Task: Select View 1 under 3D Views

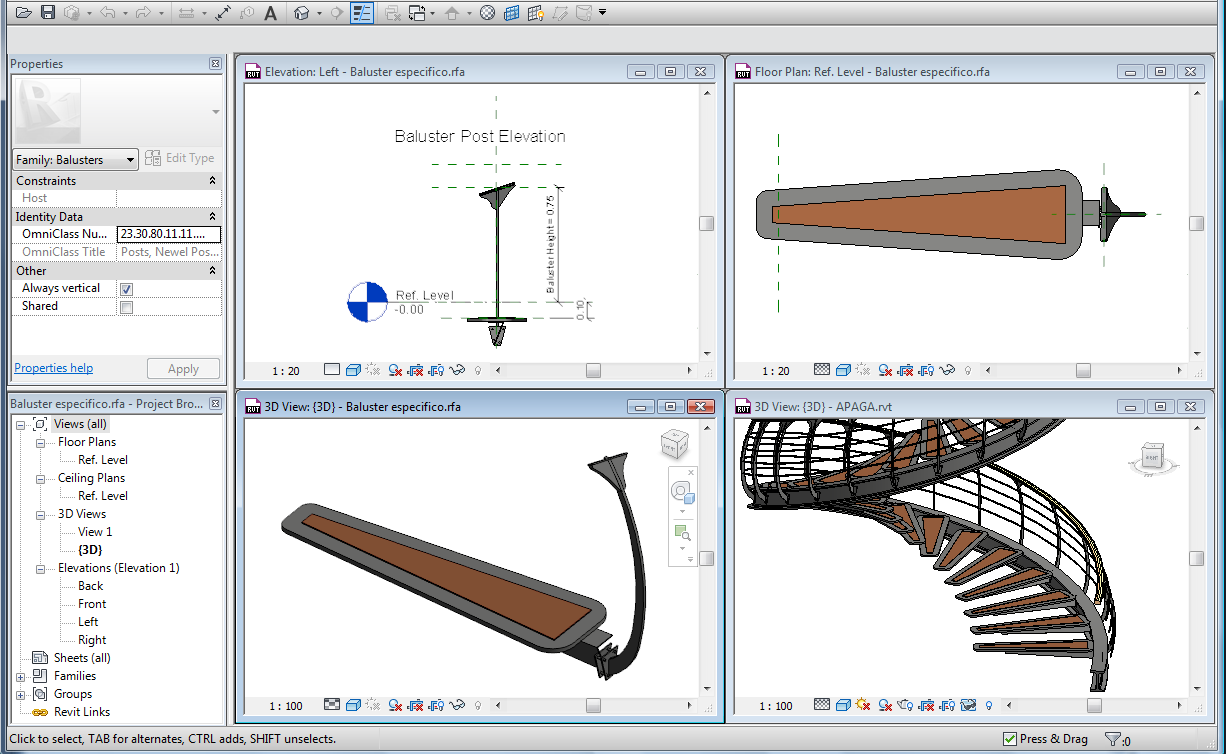Action: pyautogui.click(x=95, y=532)
